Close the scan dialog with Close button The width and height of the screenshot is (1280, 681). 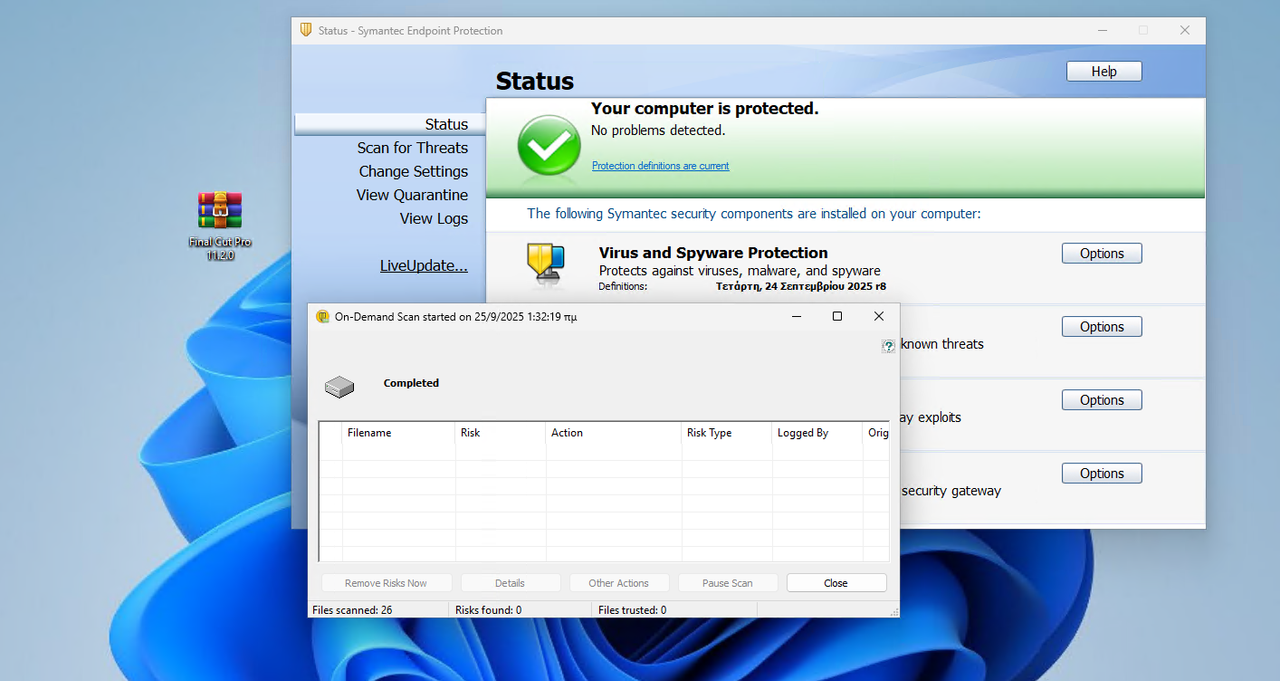[836, 583]
